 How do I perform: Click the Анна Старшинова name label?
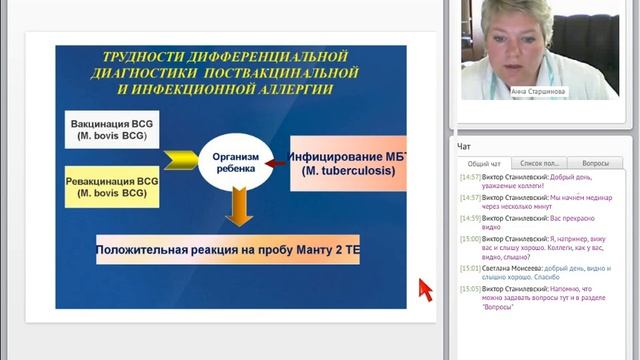click(x=538, y=91)
